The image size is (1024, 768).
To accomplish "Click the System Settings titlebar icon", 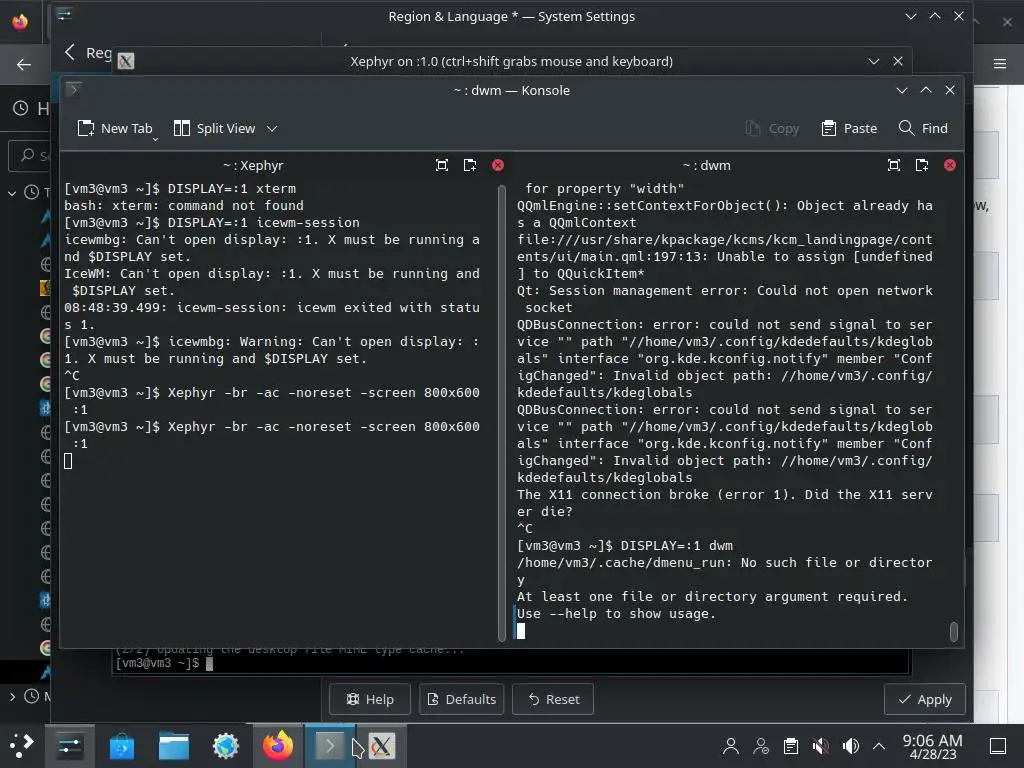I will click(x=64, y=16).
